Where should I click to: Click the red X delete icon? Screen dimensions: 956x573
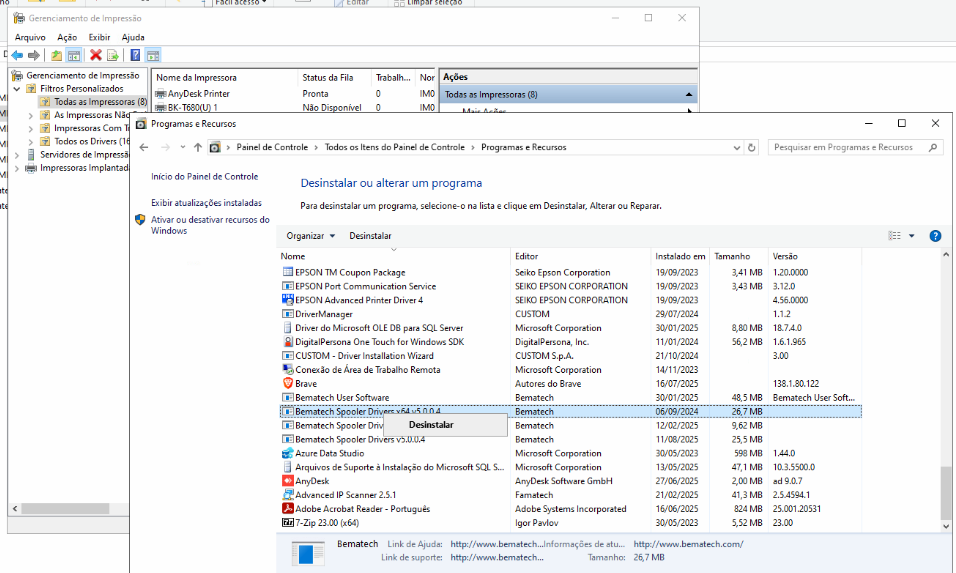pos(96,55)
